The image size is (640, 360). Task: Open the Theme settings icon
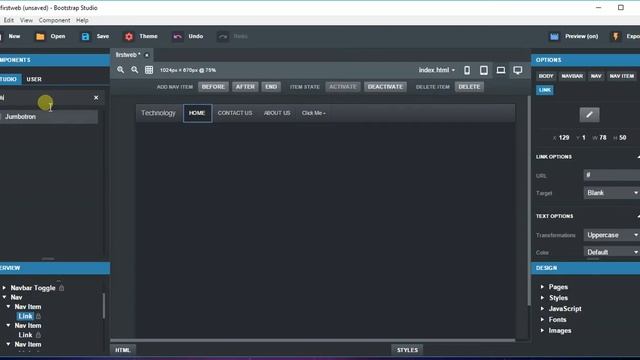[129, 37]
